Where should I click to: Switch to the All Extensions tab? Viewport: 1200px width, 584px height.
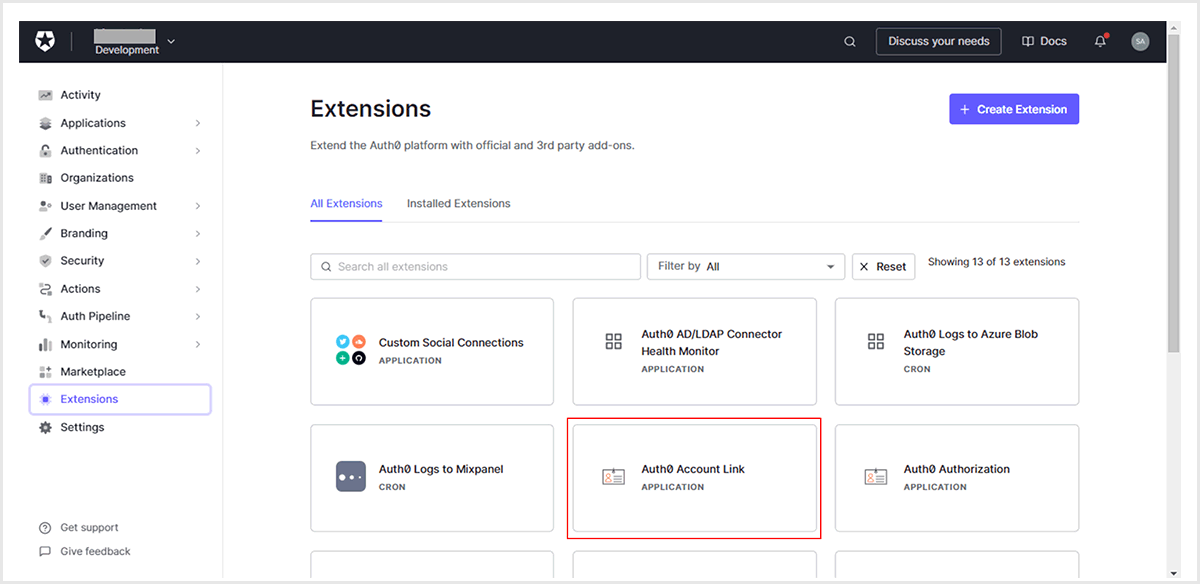pos(346,203)
